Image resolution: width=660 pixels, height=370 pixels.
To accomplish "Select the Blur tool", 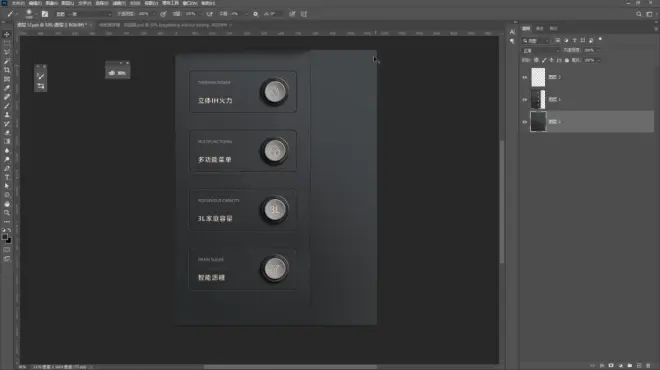I will [7, 150].
